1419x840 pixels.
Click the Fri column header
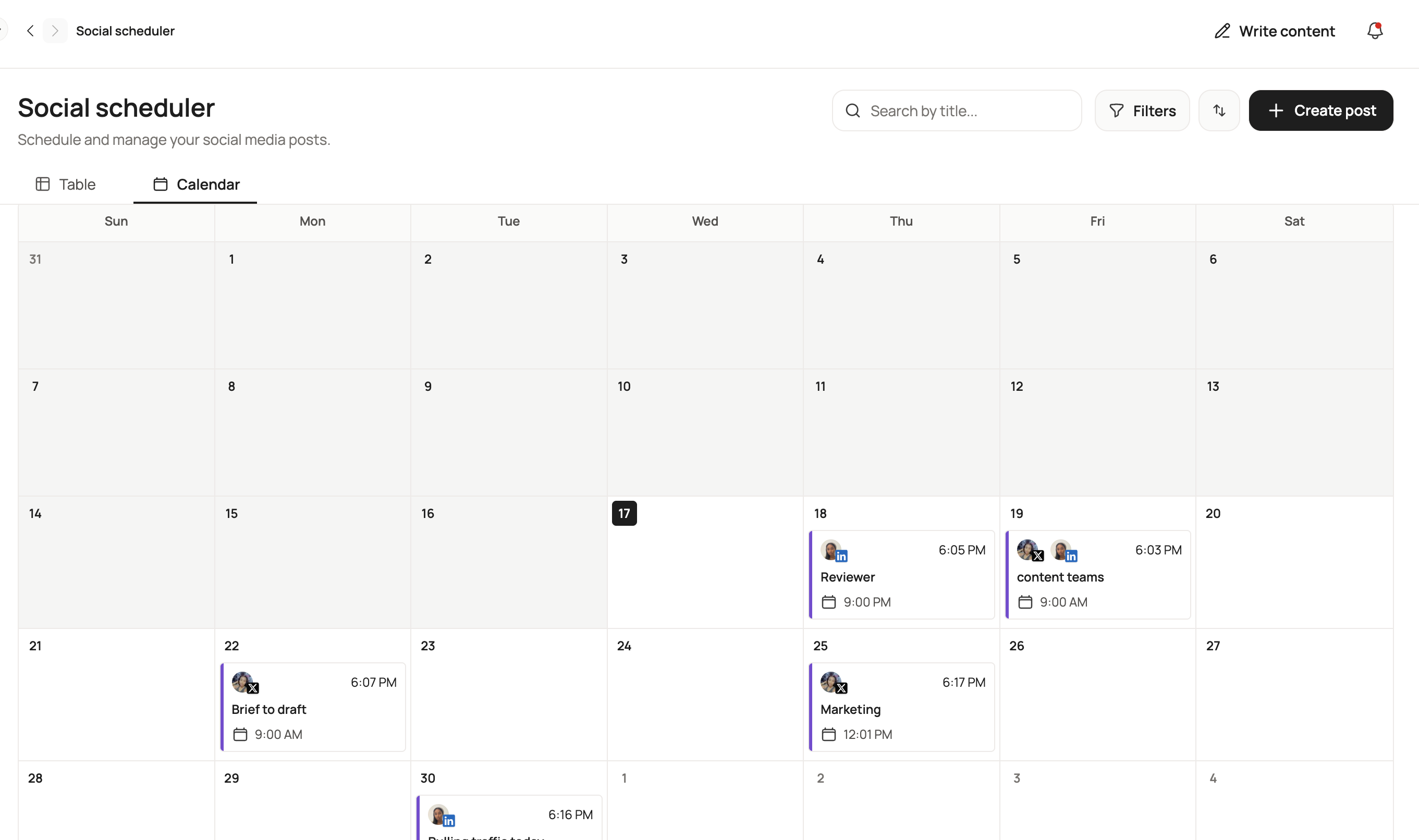[x=1097, y=221]
